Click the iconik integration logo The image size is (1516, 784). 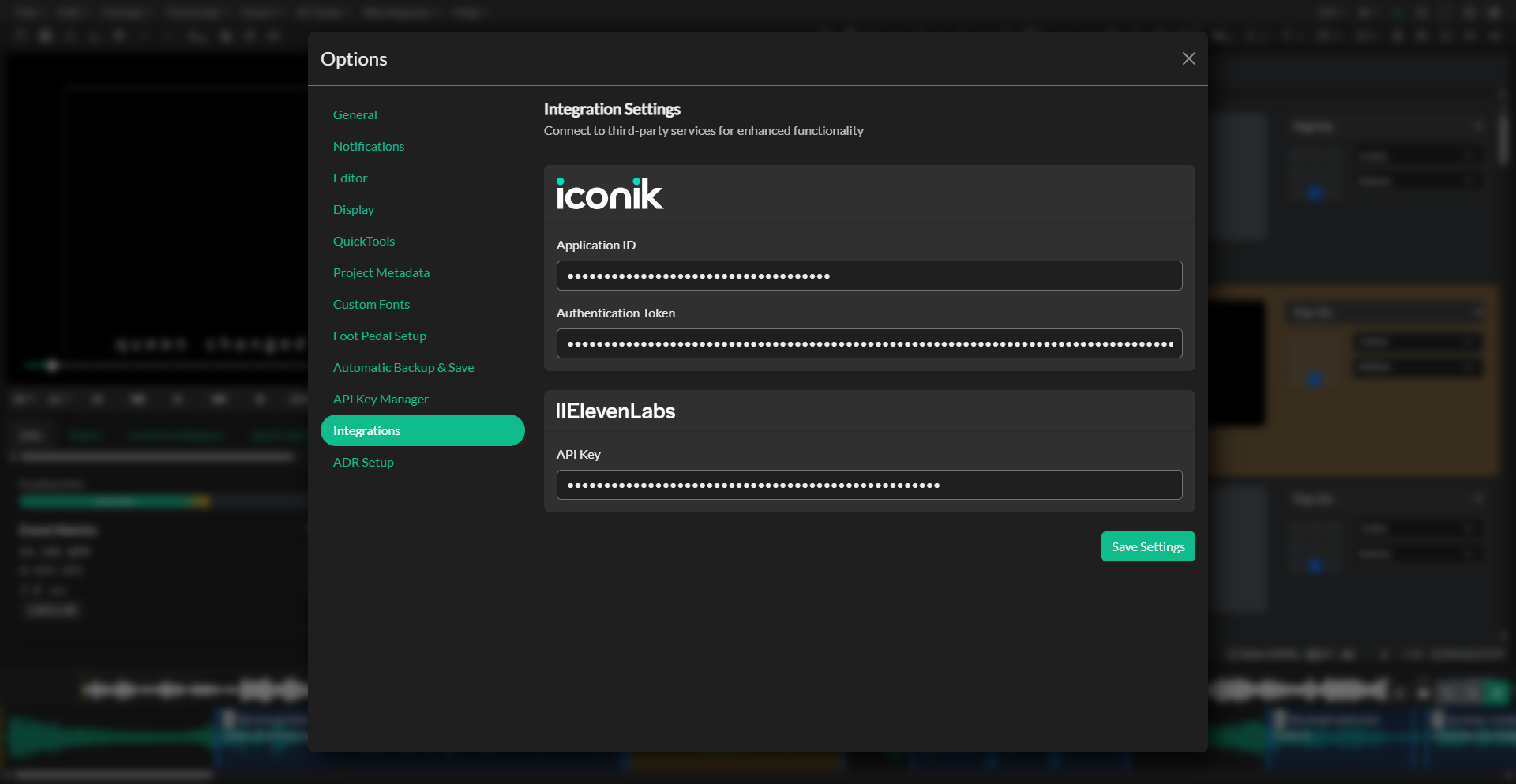[x=610, y=193]
